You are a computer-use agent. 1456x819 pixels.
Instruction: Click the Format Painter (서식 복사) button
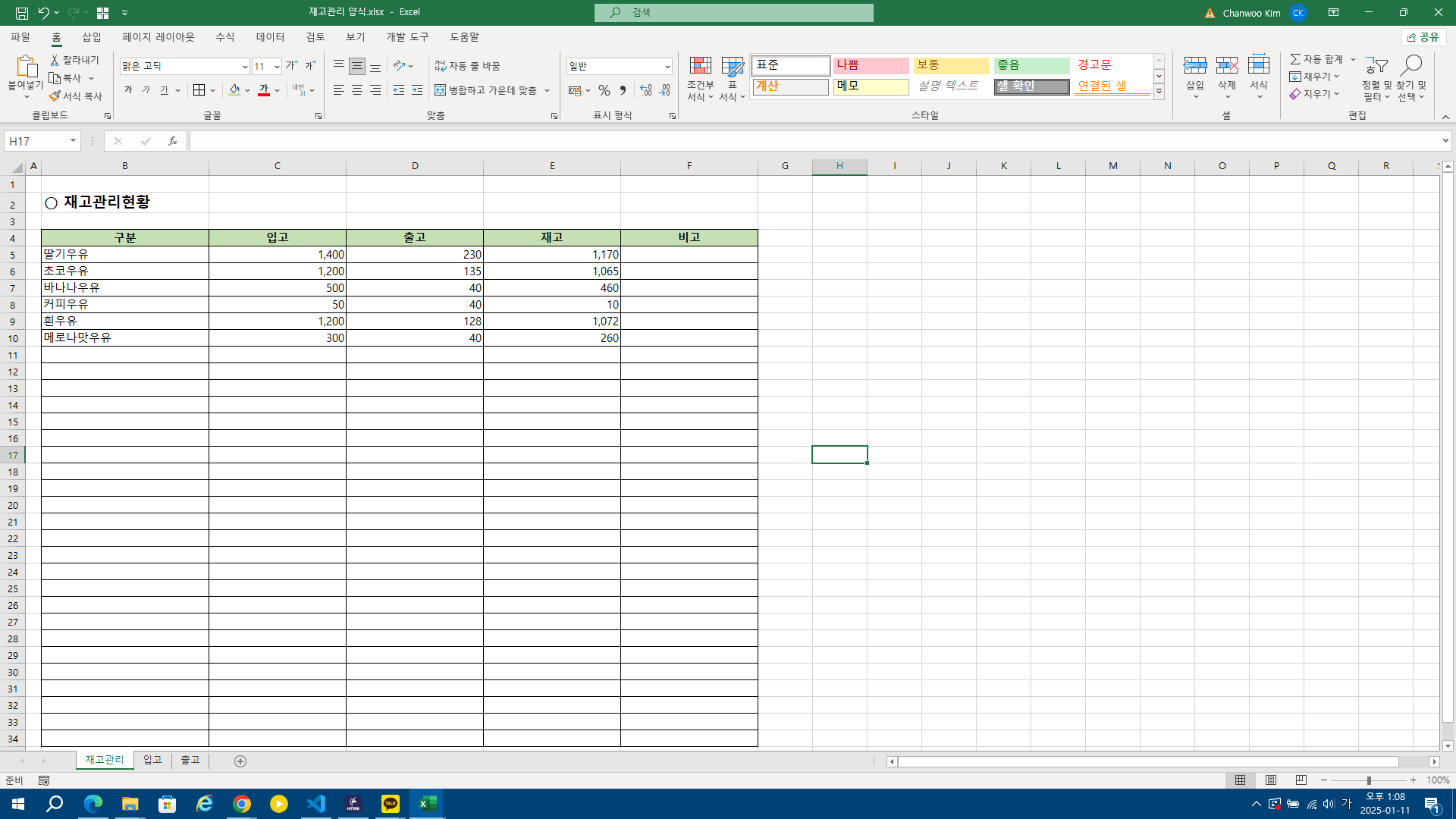[75, 96]
